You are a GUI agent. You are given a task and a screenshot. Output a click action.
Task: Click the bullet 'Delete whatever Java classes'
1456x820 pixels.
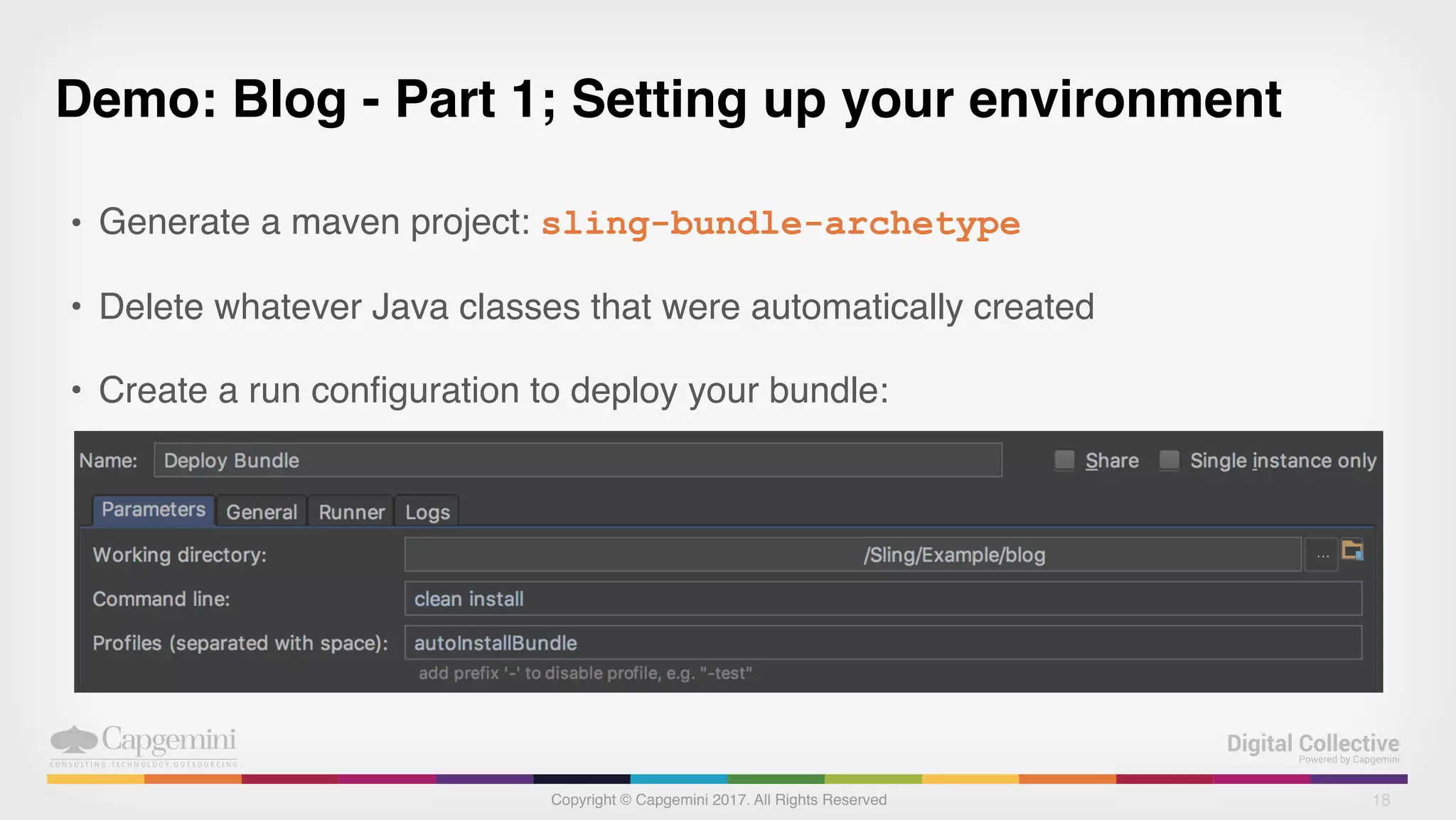(x=596, y=307)
